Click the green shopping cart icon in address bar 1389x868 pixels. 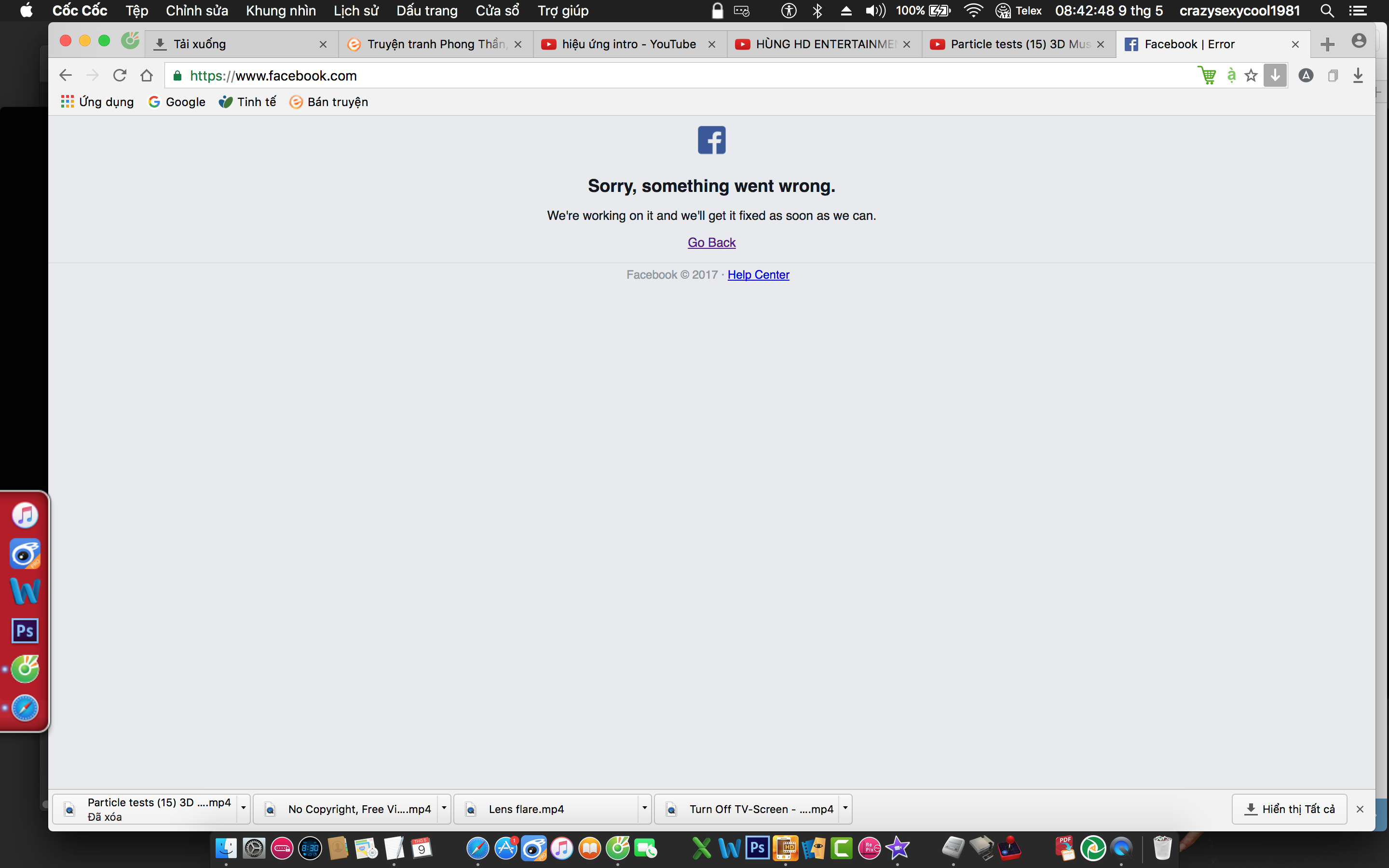click(x=1207, y=75)
